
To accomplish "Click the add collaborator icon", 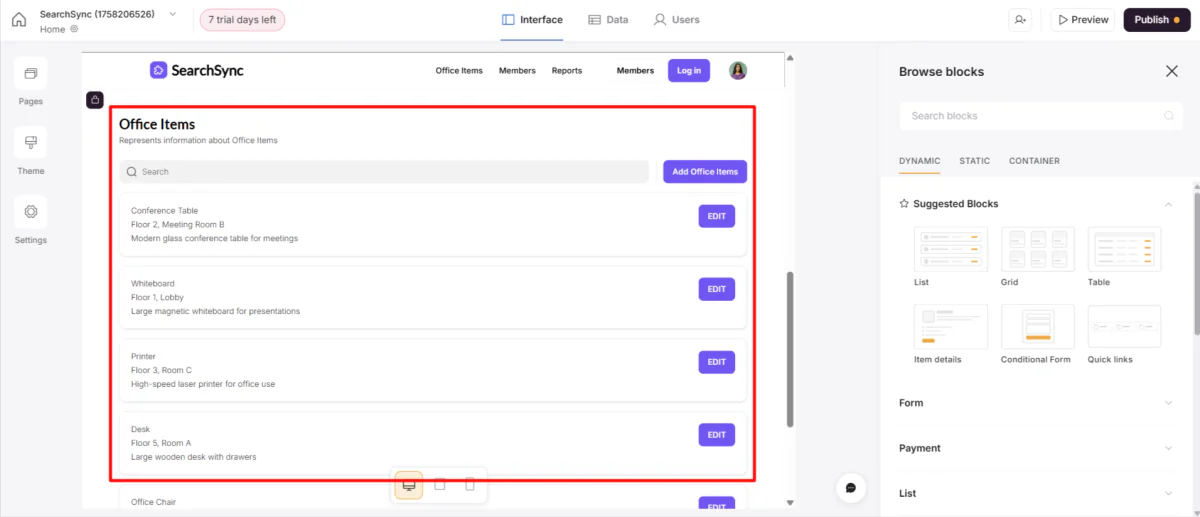I will click(x=1020, y=20).
